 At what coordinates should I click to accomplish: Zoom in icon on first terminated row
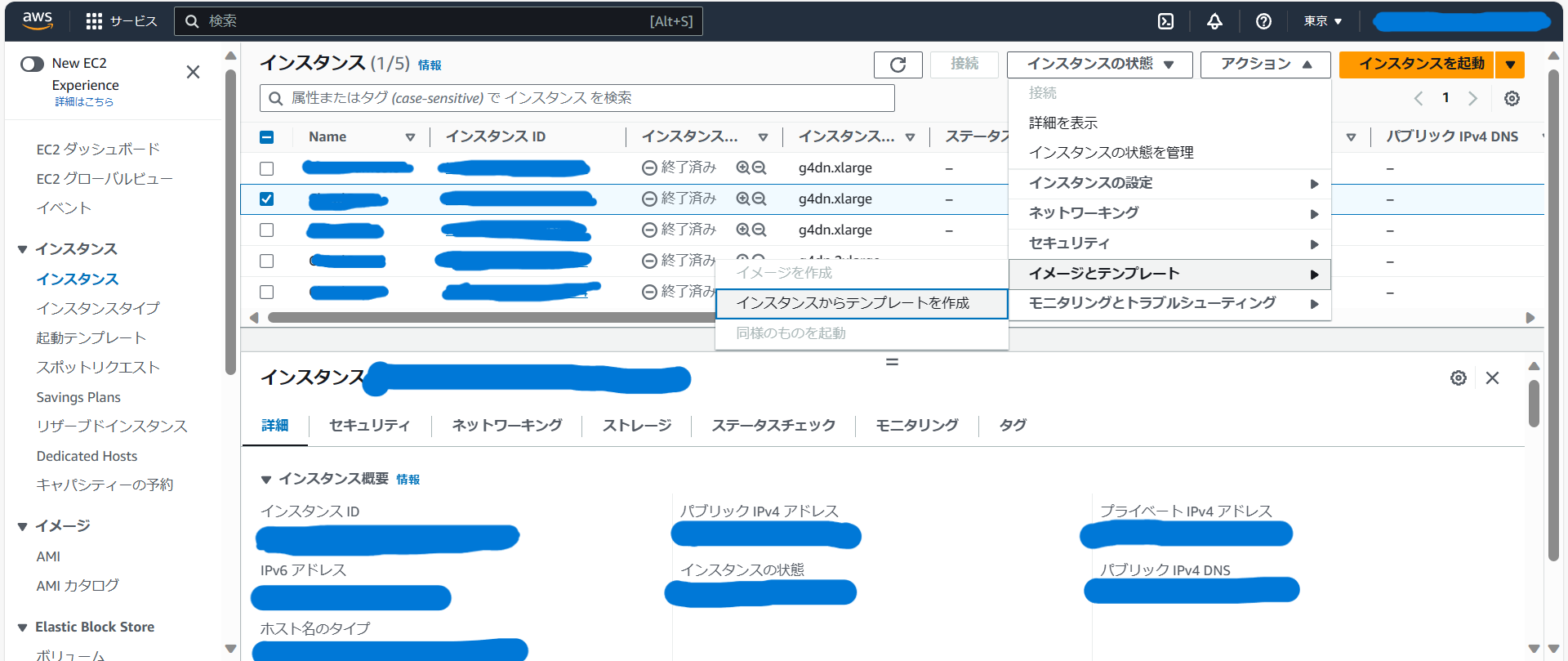742,167
